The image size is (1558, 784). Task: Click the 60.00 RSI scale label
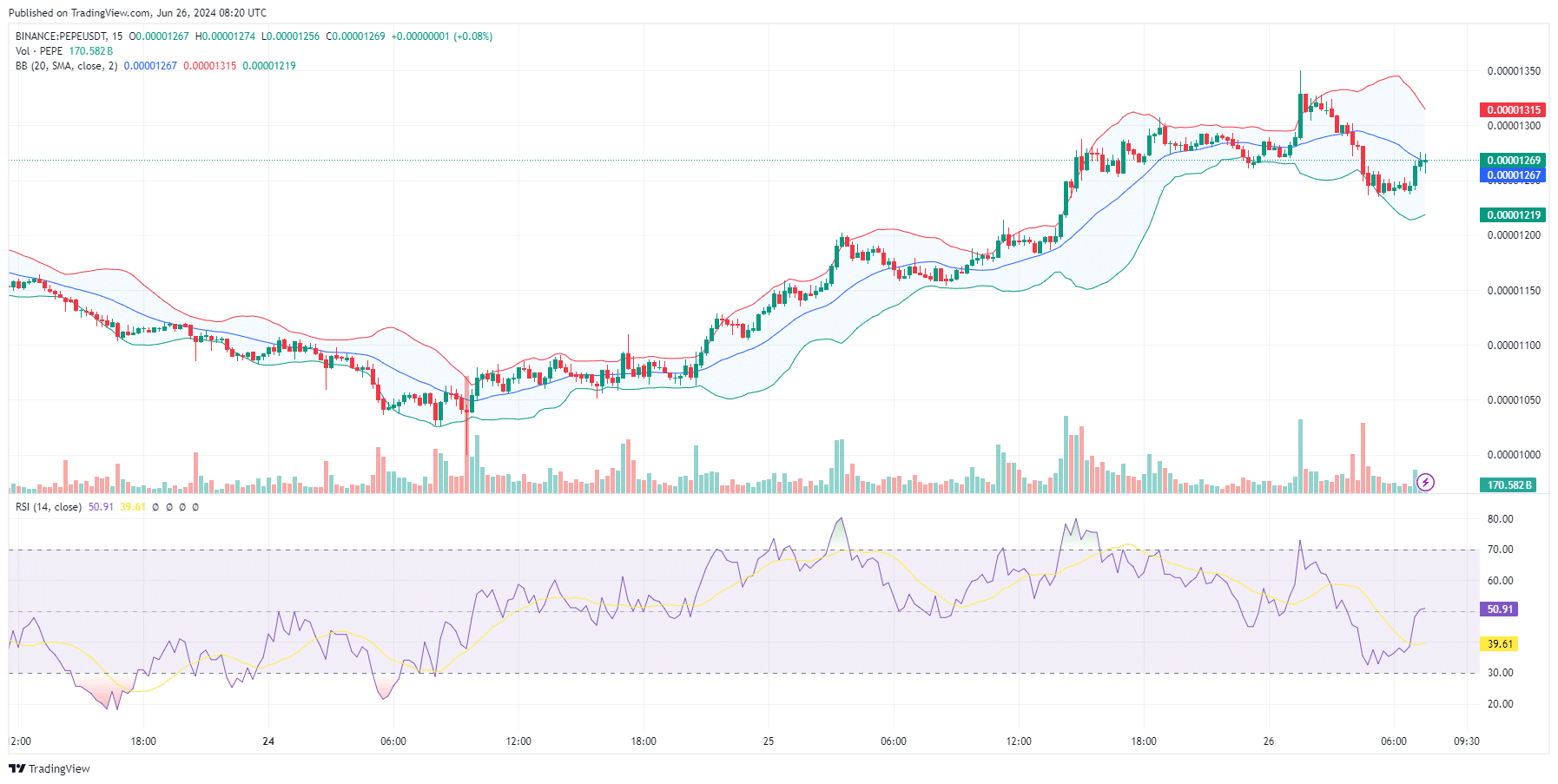(1500, 581)
